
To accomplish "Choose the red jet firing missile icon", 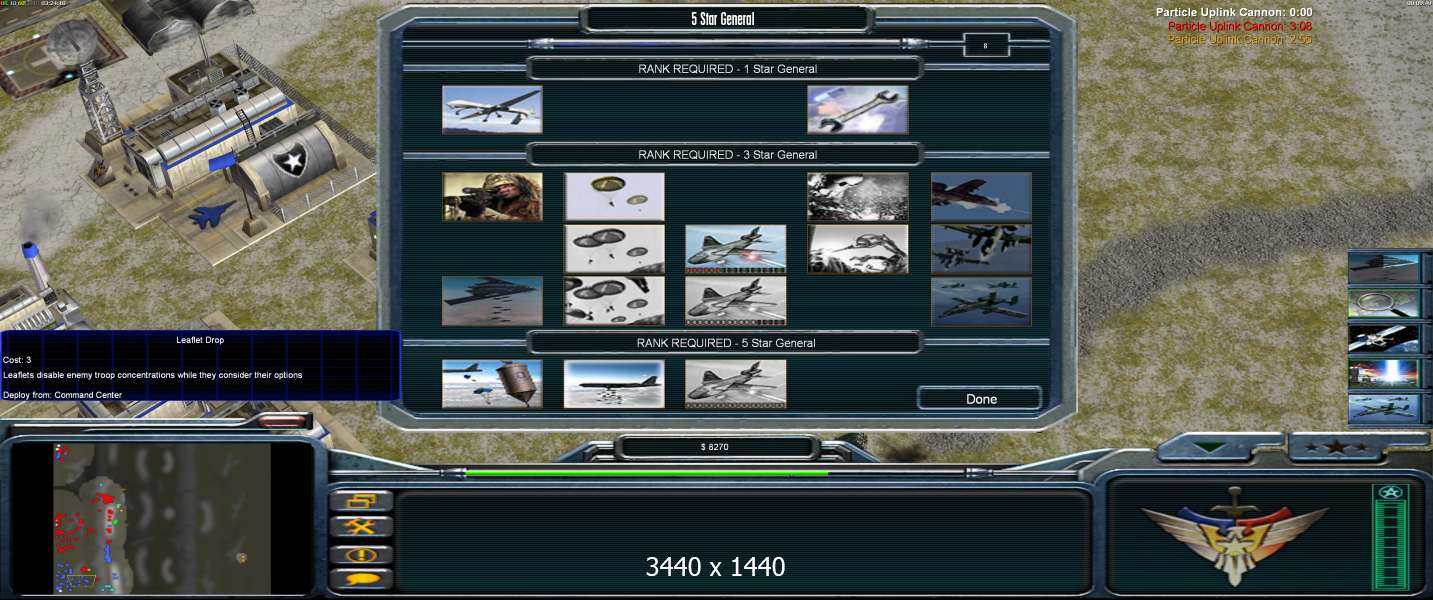I will tap(981, 197).
